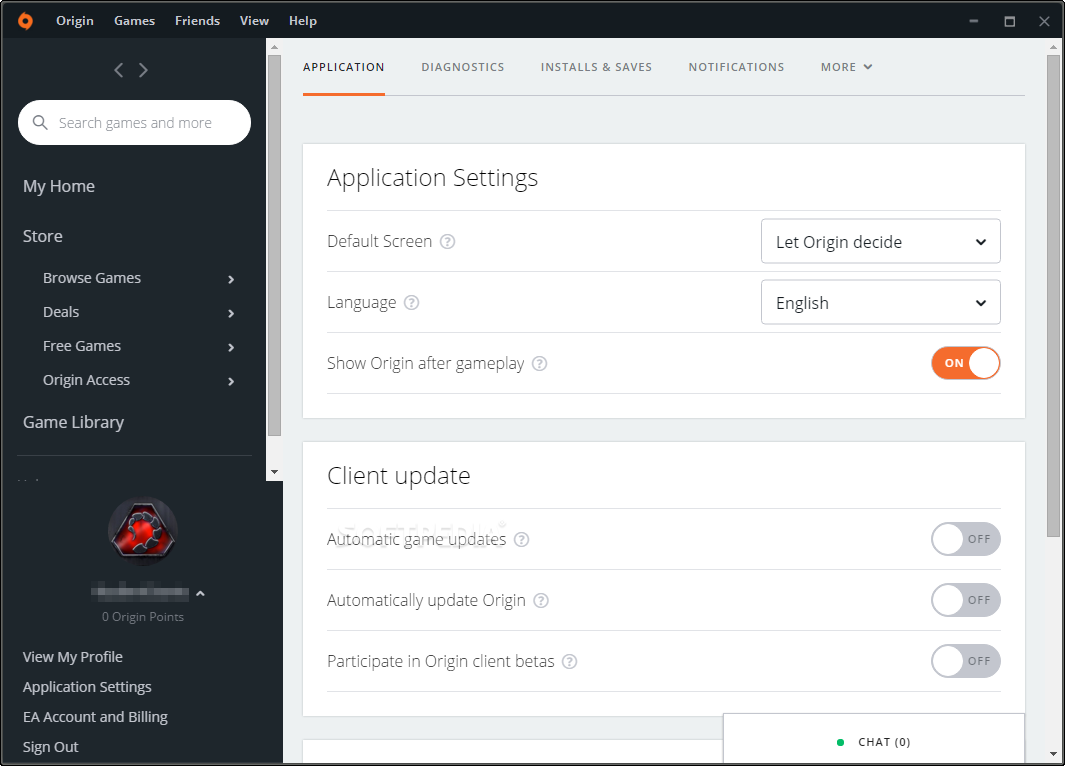Go forward with the right navigation arrow
This screenshot has width=1065, height=766.
click(143, 70)
